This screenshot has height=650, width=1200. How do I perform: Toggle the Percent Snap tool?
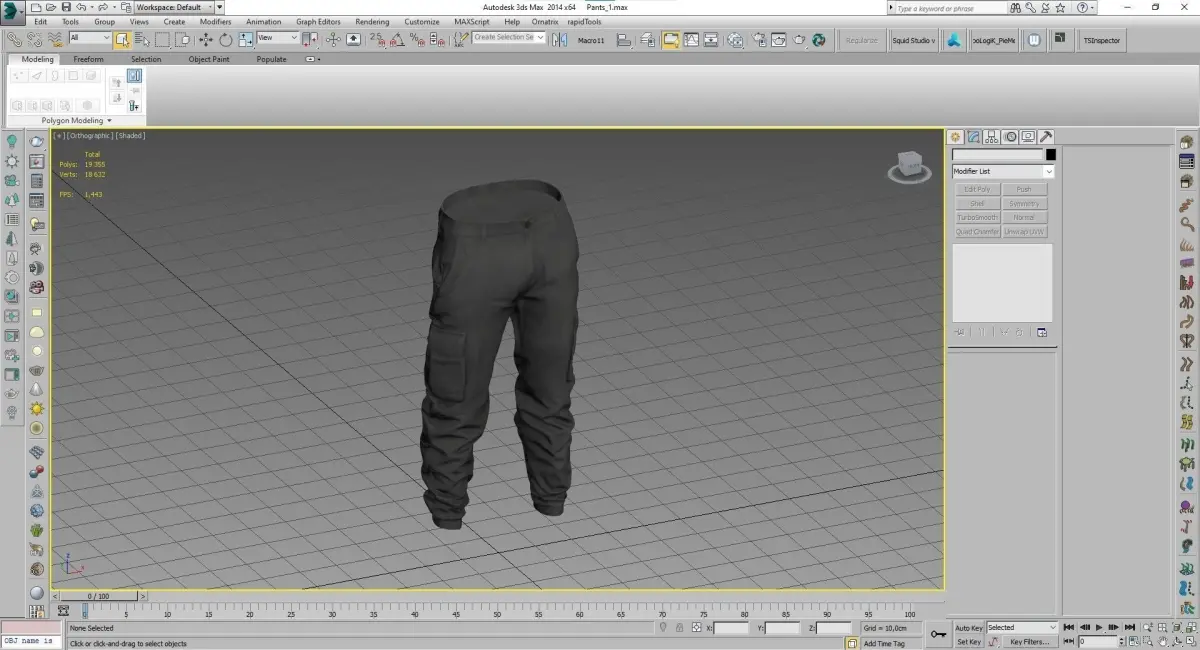point(418,40)
